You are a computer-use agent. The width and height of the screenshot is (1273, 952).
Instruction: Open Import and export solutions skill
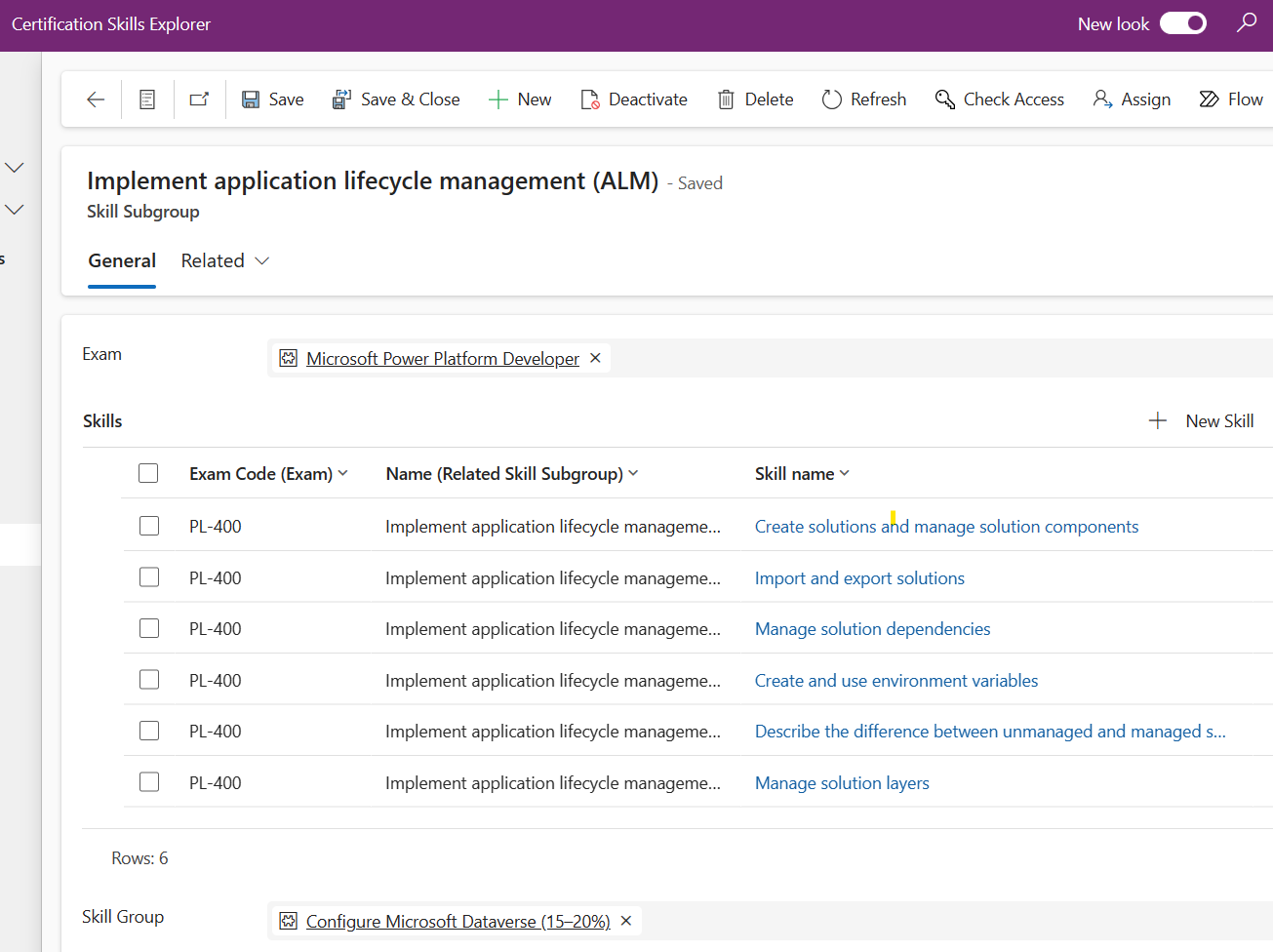point(859,577)
